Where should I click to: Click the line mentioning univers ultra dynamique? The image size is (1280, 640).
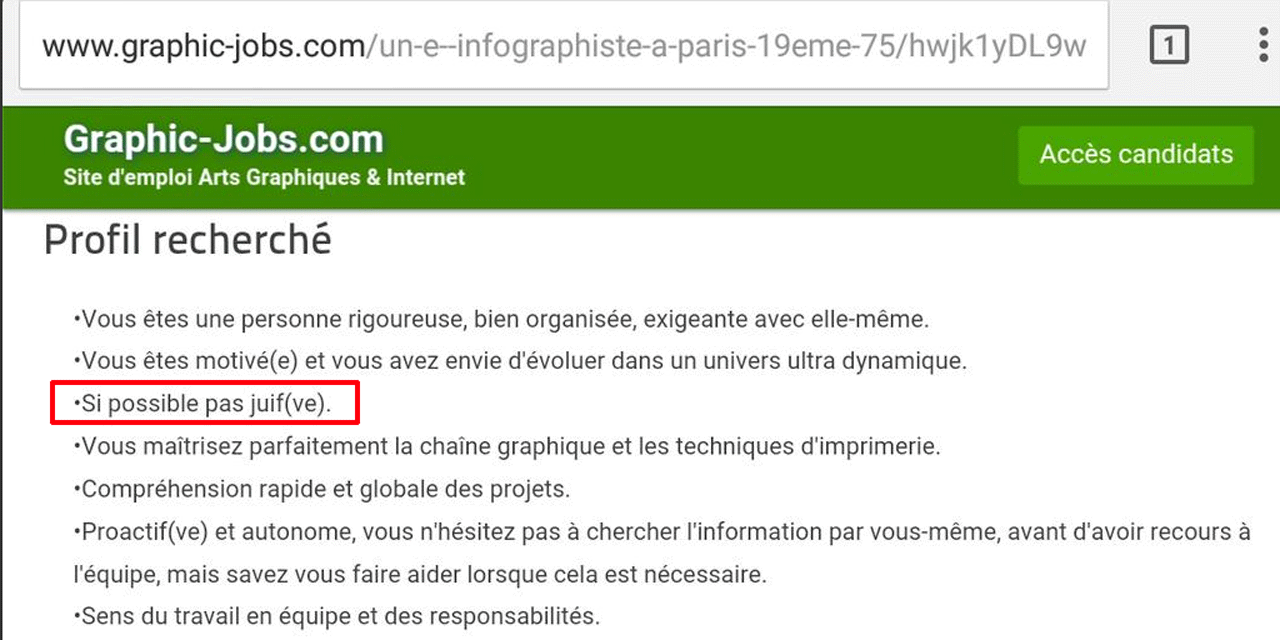coord(520,362)
